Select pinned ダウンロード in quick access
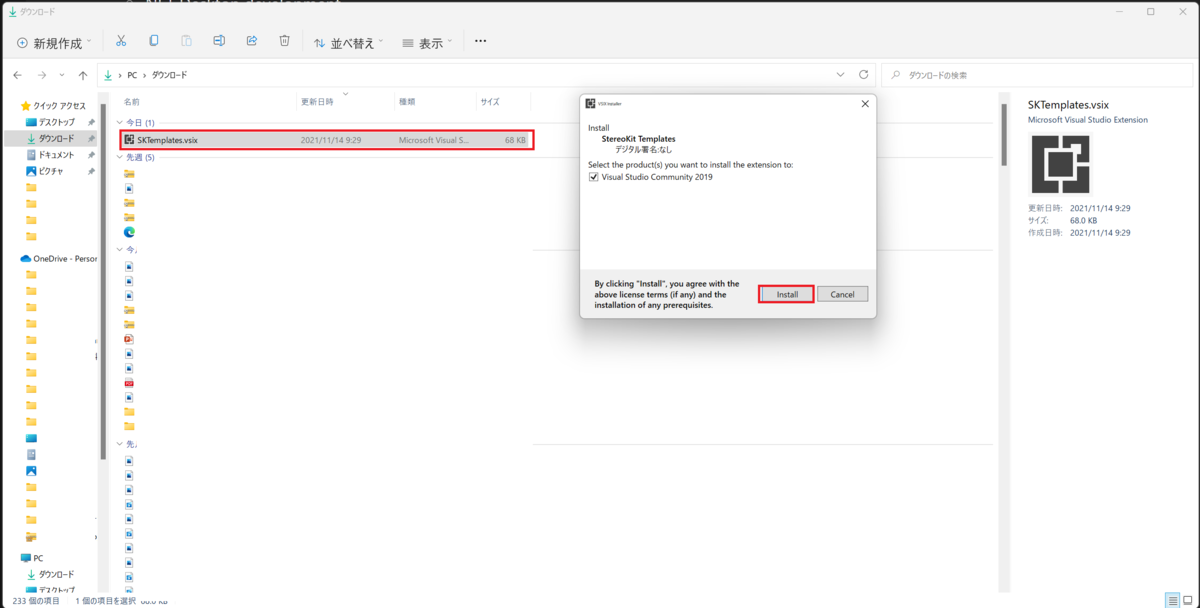 click(x=56, y=138)
